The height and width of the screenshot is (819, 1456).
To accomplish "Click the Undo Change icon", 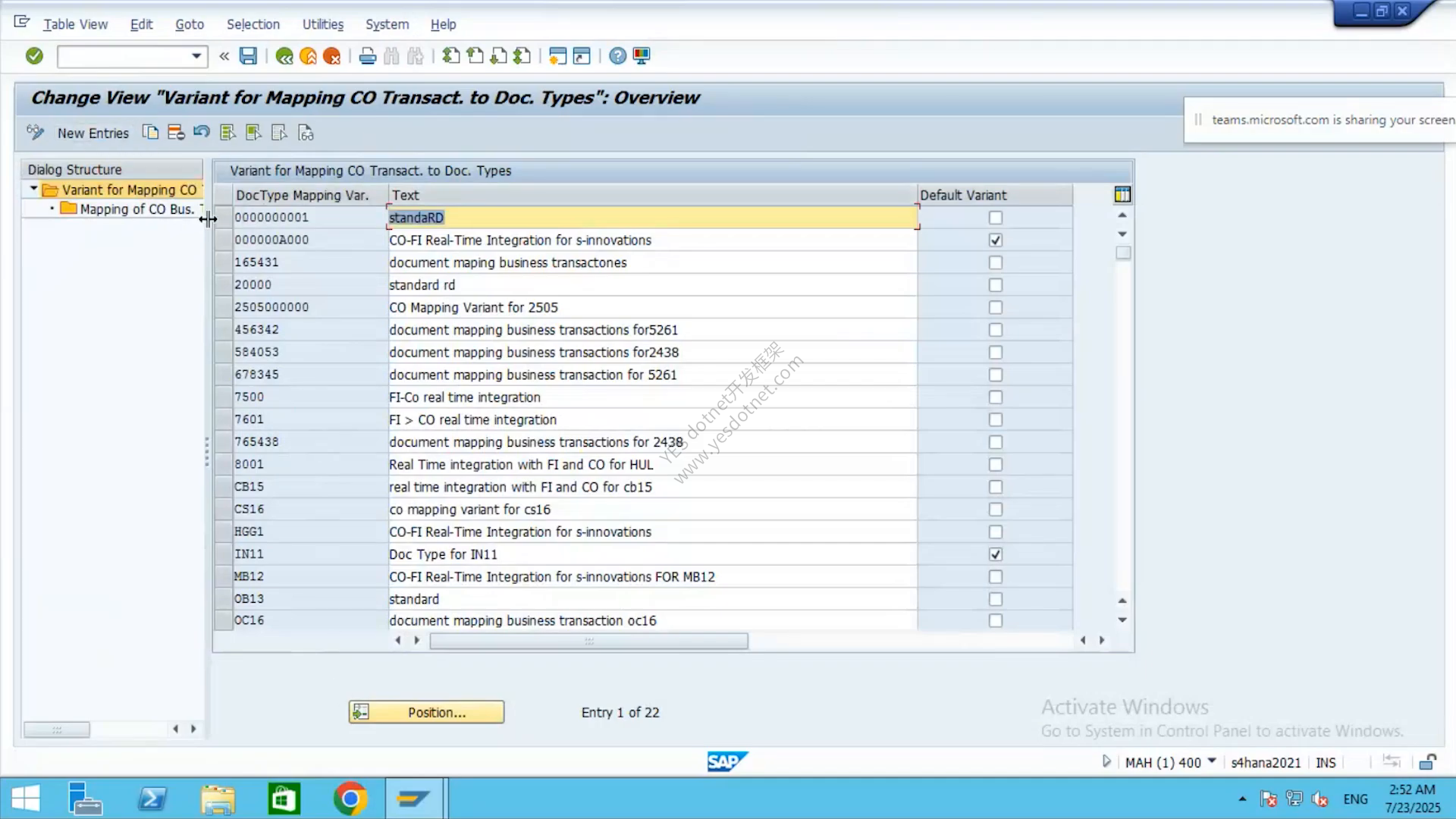I will click(201, 132).
